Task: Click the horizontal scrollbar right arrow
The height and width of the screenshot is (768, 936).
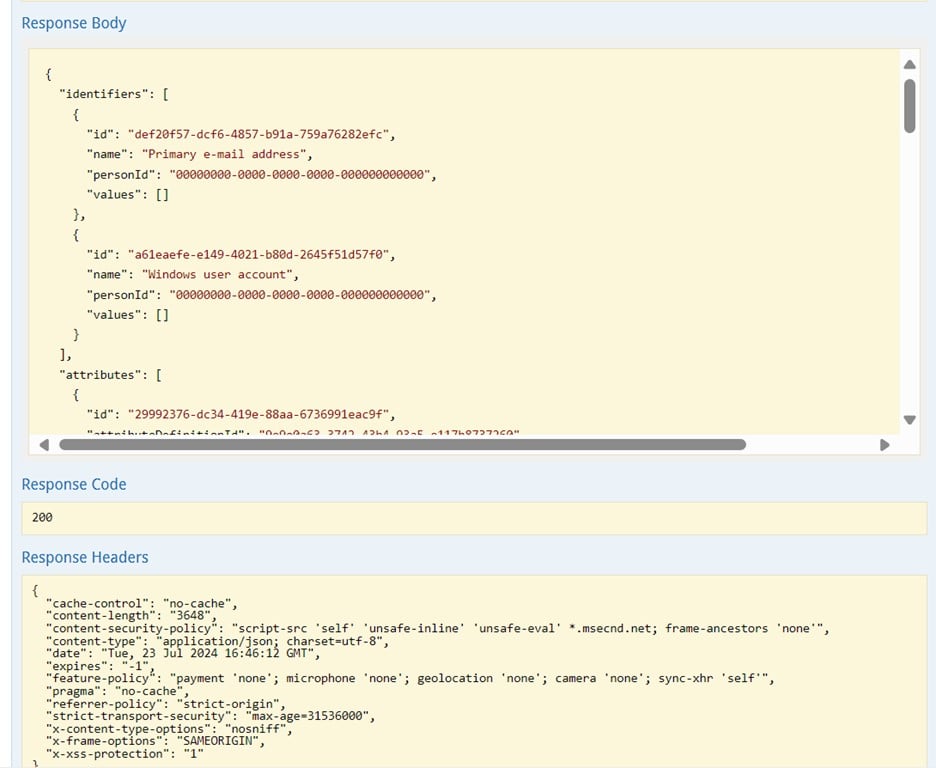Action: [884, 445]
